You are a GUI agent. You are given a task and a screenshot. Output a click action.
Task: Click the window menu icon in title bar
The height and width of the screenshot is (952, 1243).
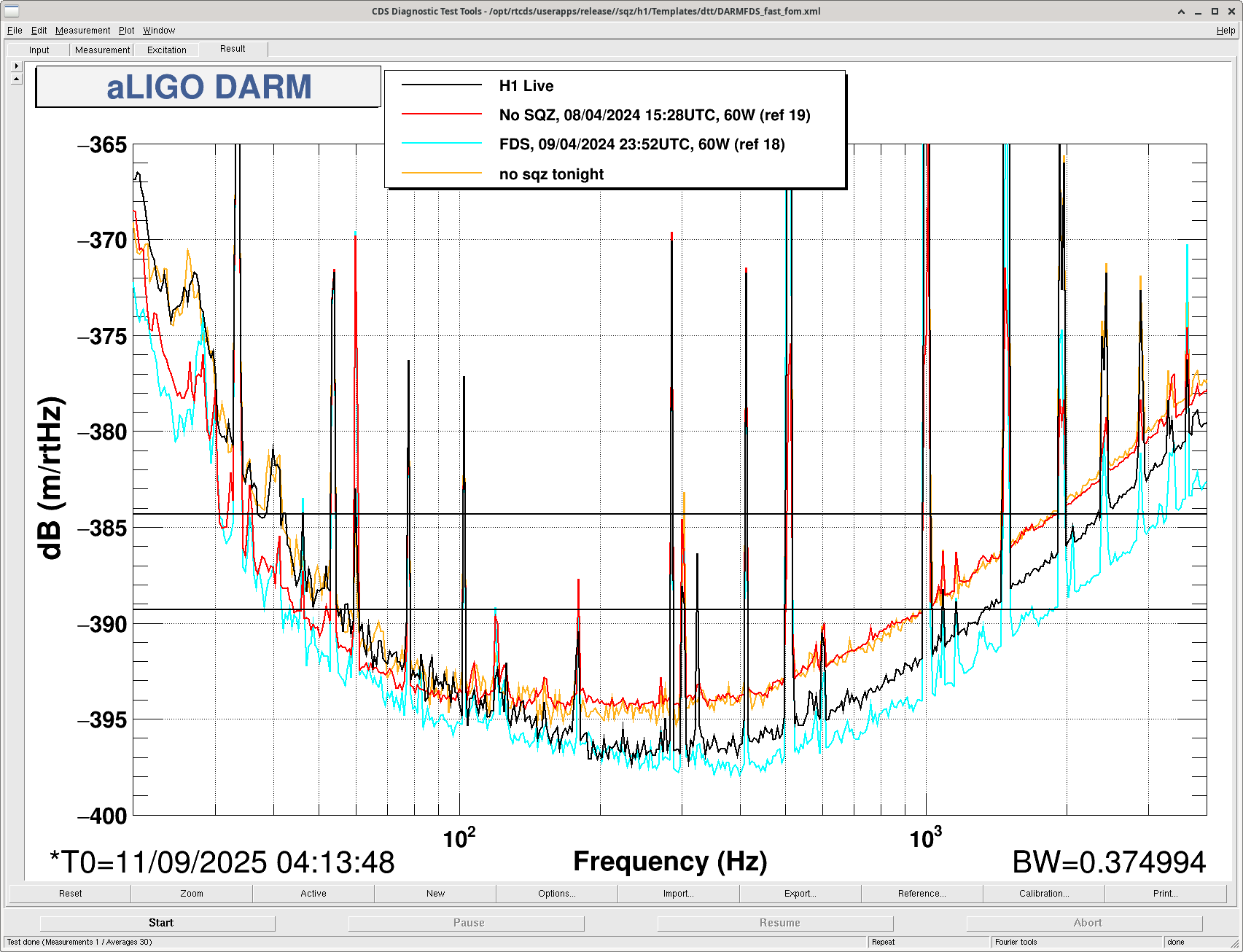tap(12, 11)
